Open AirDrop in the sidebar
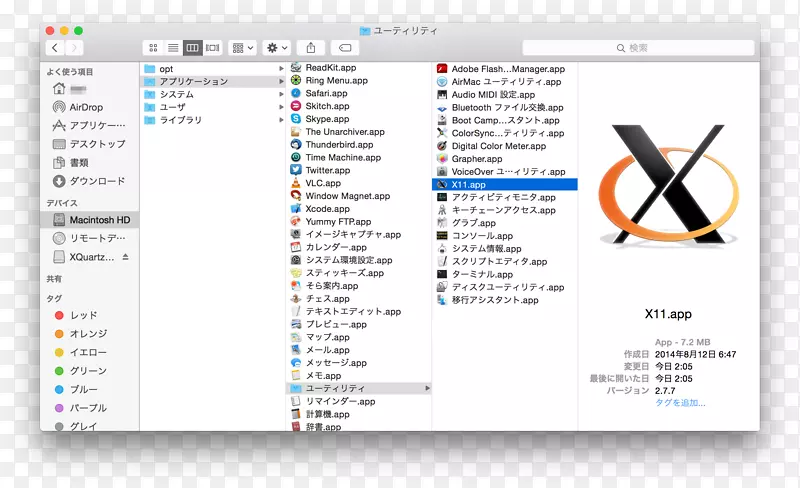The height and width of the screenshot is (488, 800). tap(88, 107)
